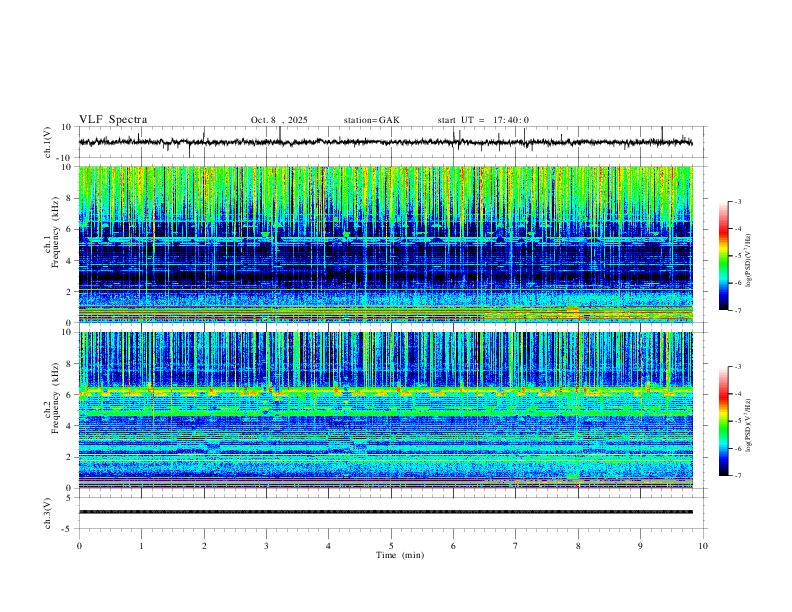Viewport: 792px width, 612px height.
Task: Click the "VLF Spectra" plot title
Action: tap(113, 120)
